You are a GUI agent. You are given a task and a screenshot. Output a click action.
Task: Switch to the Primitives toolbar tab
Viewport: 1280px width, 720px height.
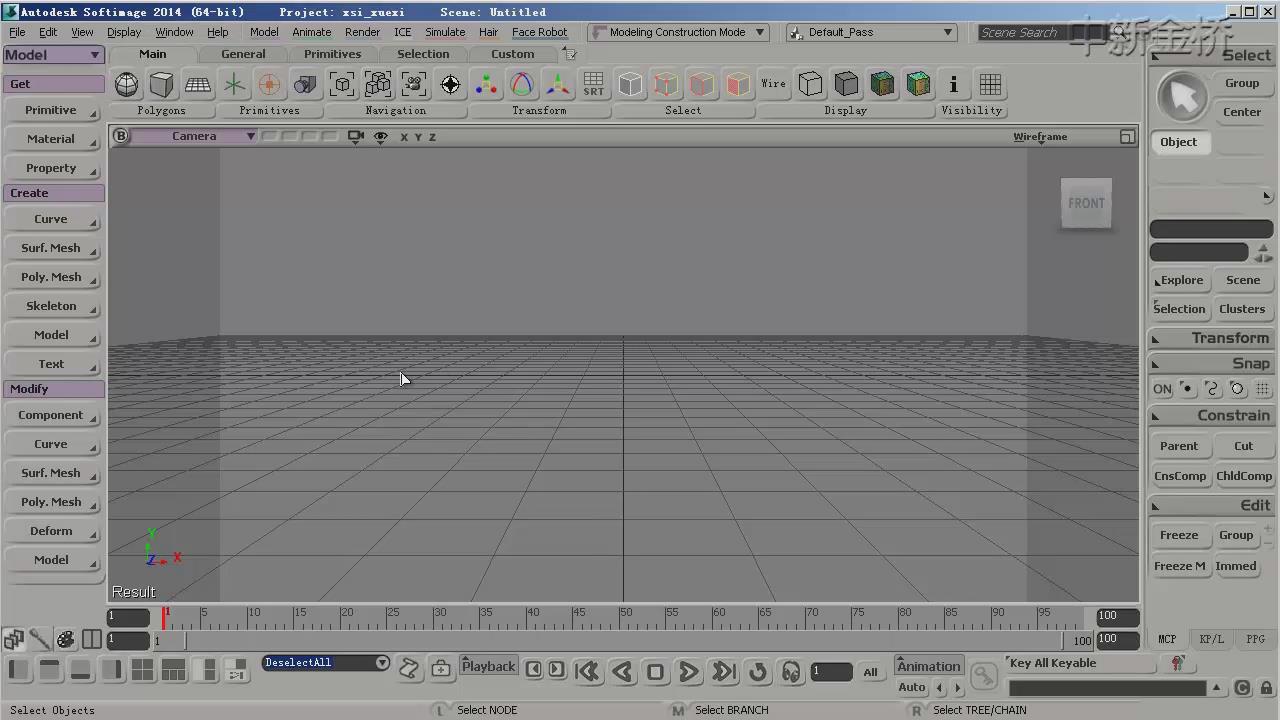332,54
